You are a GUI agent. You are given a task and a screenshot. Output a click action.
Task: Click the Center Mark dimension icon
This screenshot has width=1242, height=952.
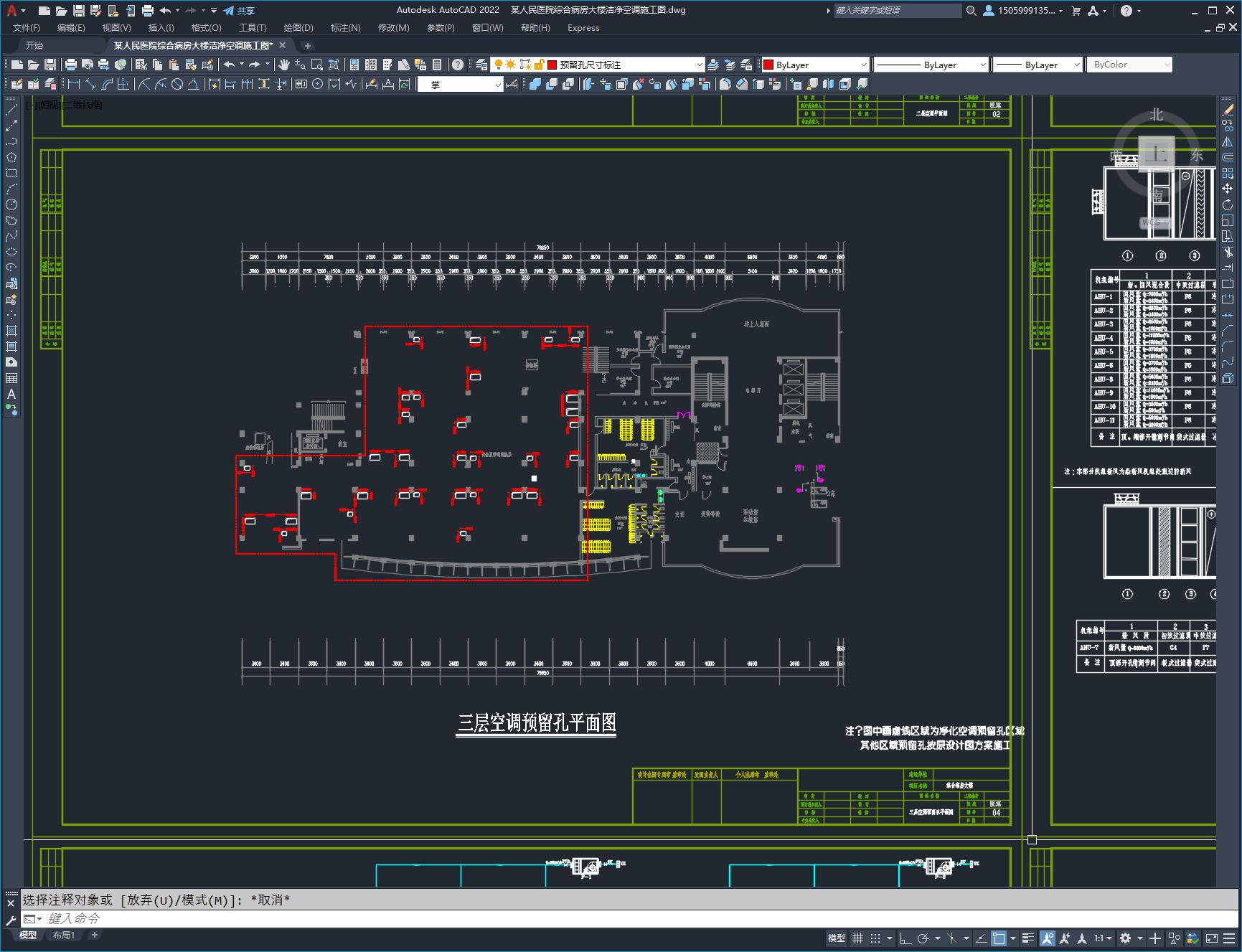[x=317, y=84]
